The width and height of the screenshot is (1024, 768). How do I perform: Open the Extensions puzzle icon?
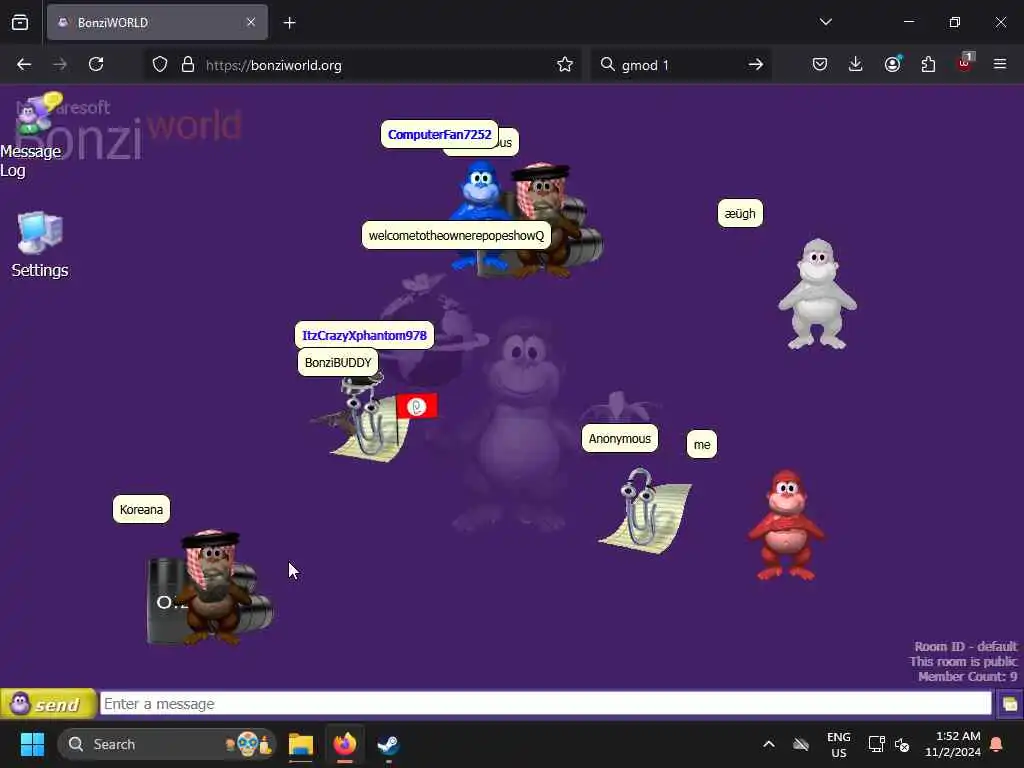928,65
